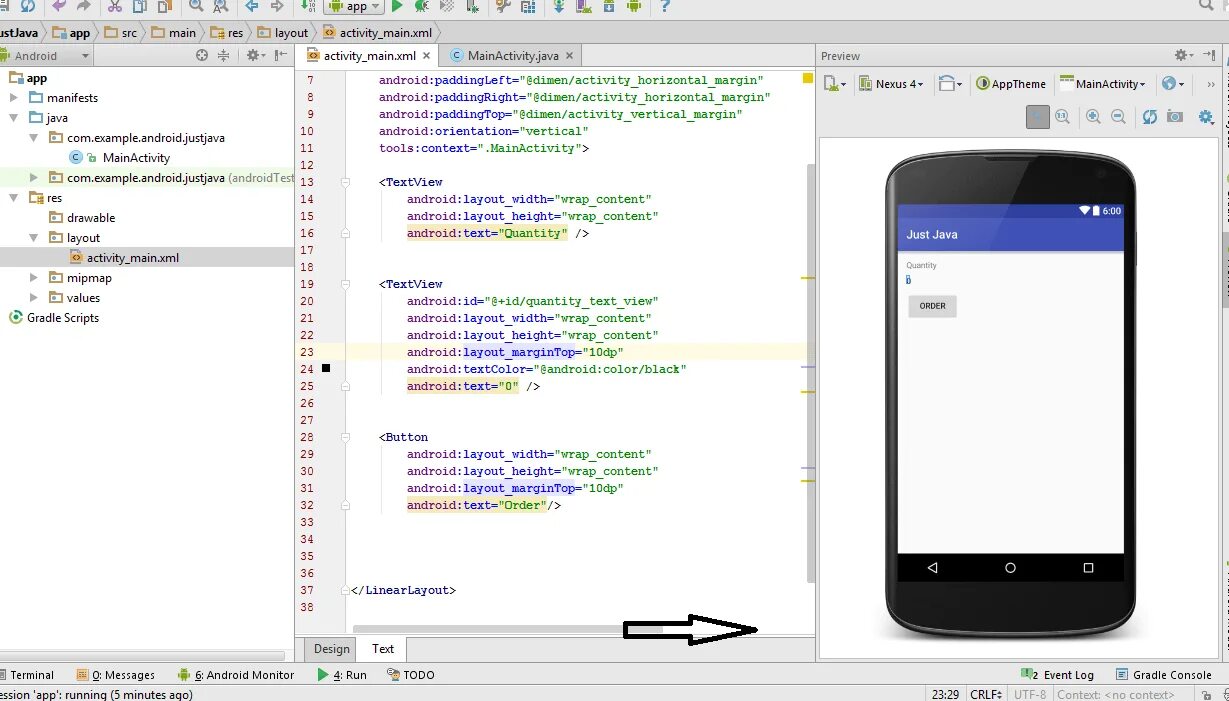Open the Gradle Console
The height and width of the screenshot is (701, 1229).
[1163, 675]
